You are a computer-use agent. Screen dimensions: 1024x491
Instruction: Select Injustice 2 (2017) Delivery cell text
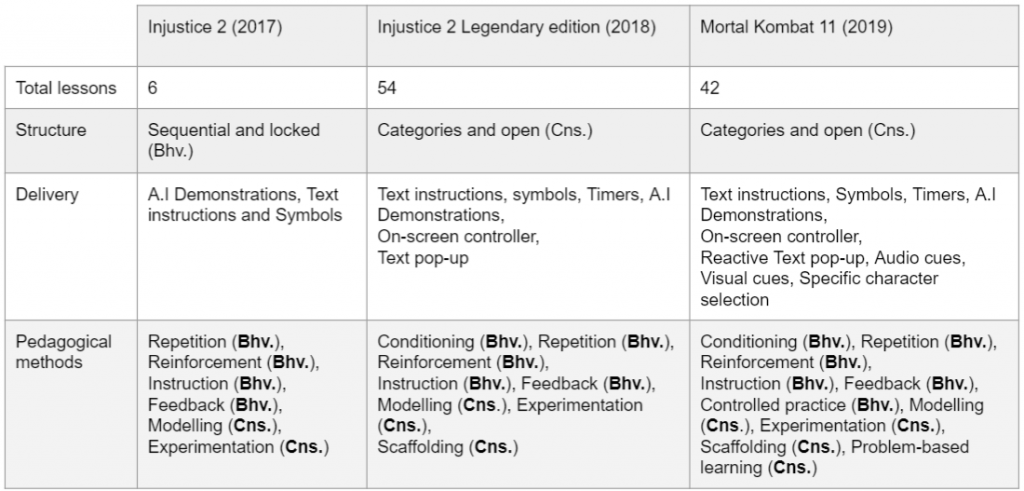coord(244,203)
